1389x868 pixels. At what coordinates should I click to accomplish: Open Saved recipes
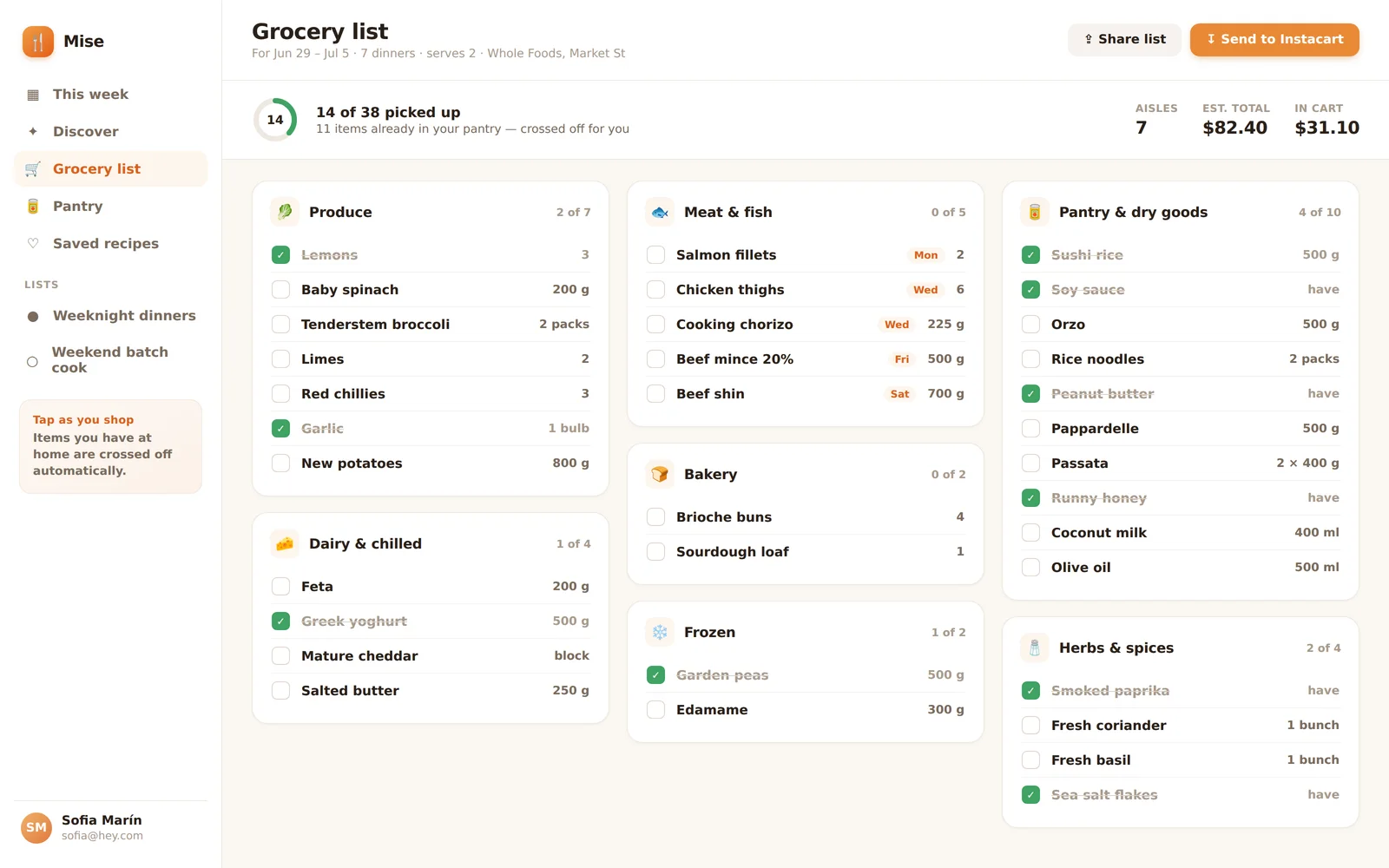pyautogui.click(x=111, y=244)
